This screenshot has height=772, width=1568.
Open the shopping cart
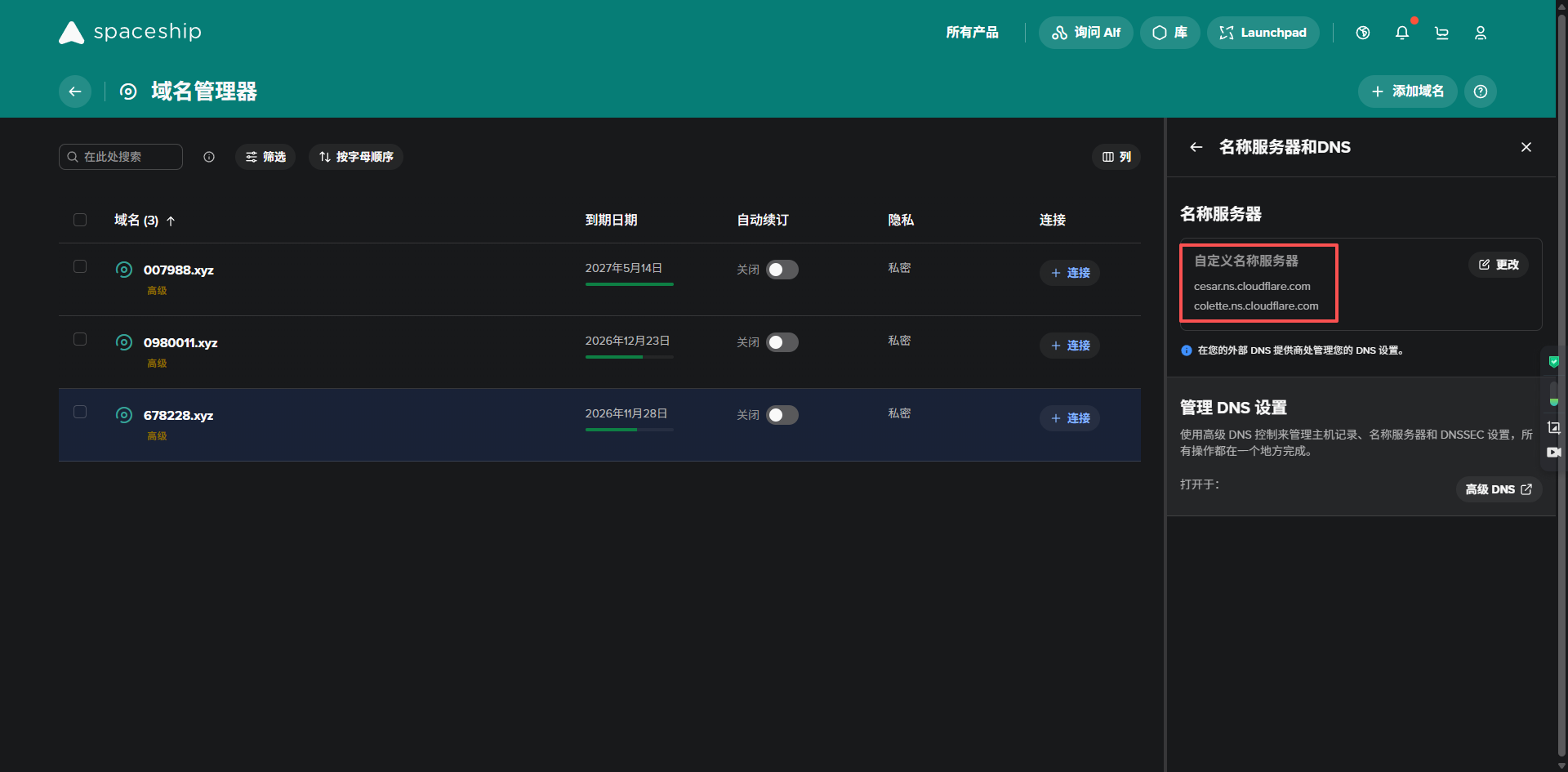[x=1441, y=33]
